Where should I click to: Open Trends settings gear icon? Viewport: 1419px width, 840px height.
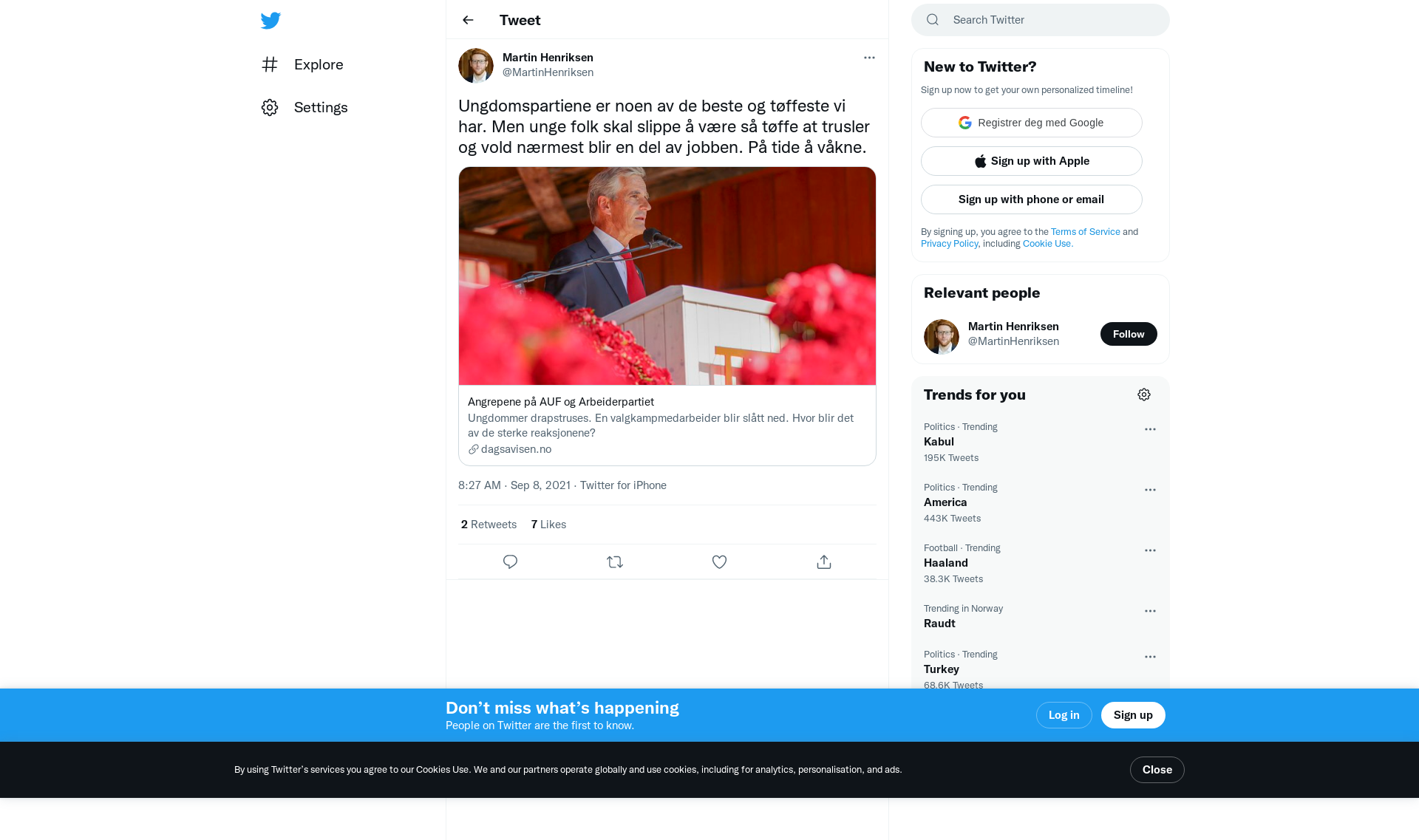pyautogui.click(x=1144, y=395)
